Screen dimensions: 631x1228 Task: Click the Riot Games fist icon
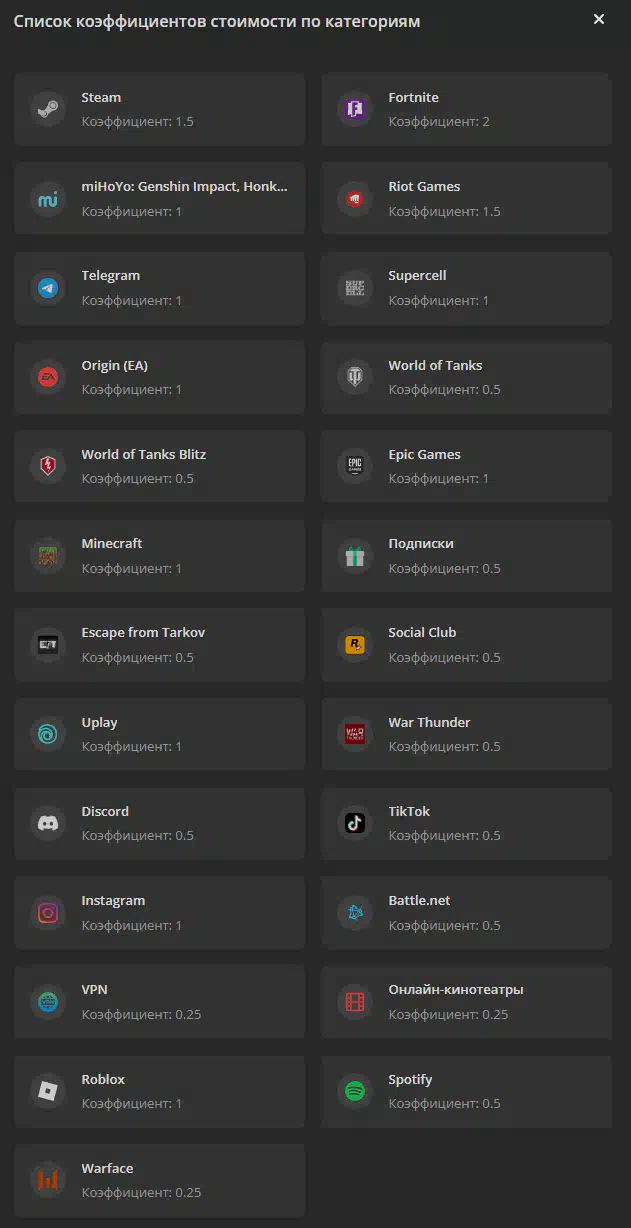click(x=354, y=198)
